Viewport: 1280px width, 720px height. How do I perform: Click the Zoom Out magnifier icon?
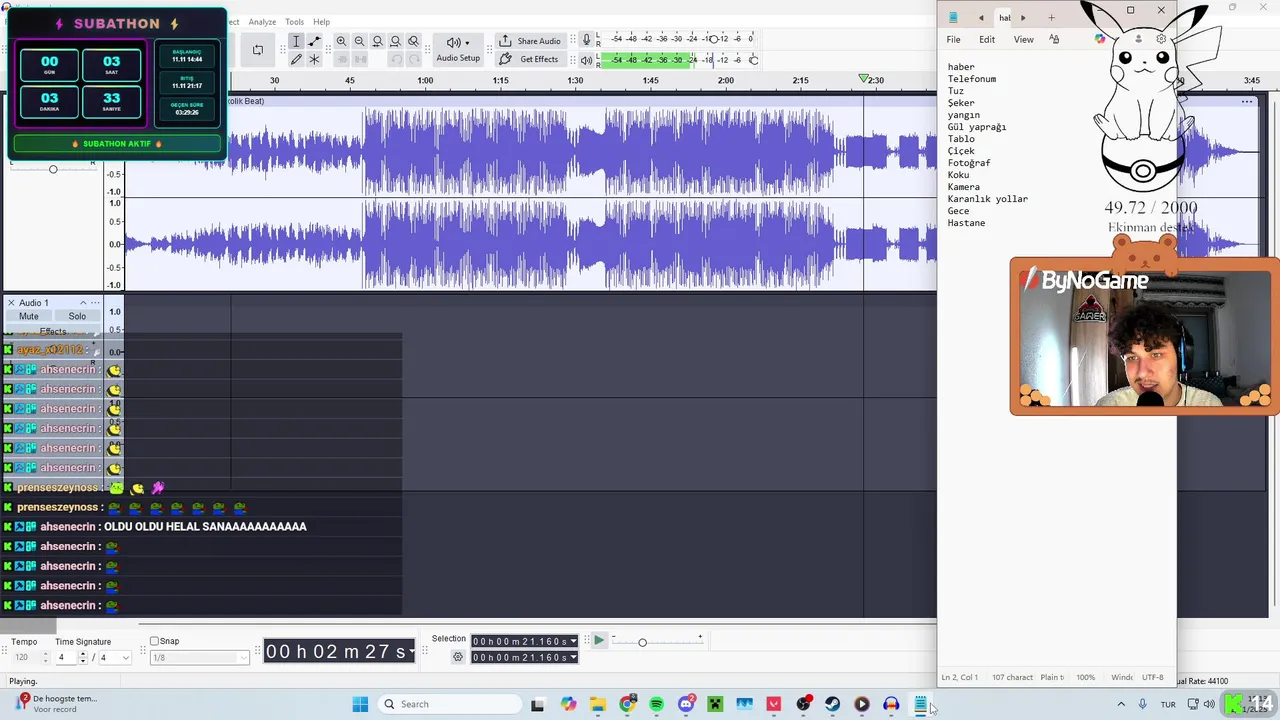coord(359,41)
